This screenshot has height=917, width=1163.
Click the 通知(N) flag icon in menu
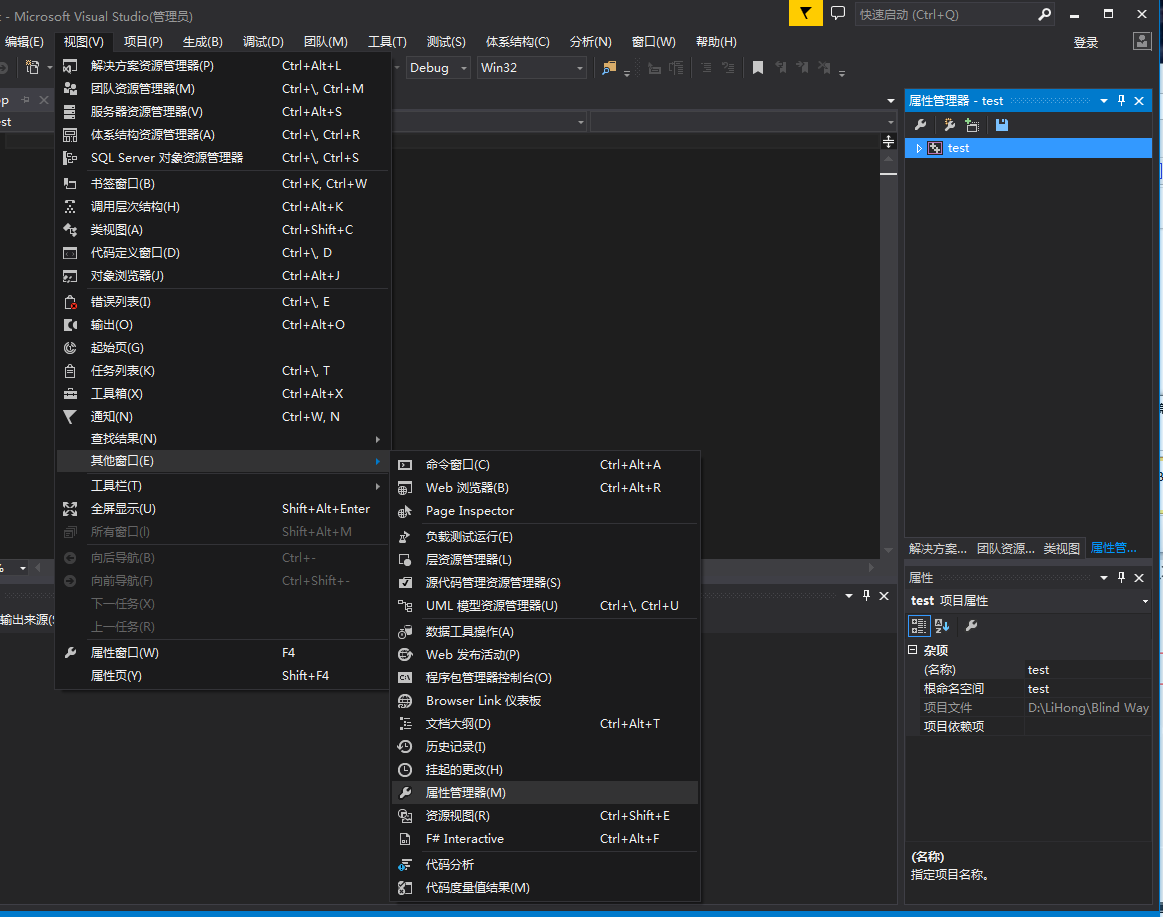coord(70,417)
